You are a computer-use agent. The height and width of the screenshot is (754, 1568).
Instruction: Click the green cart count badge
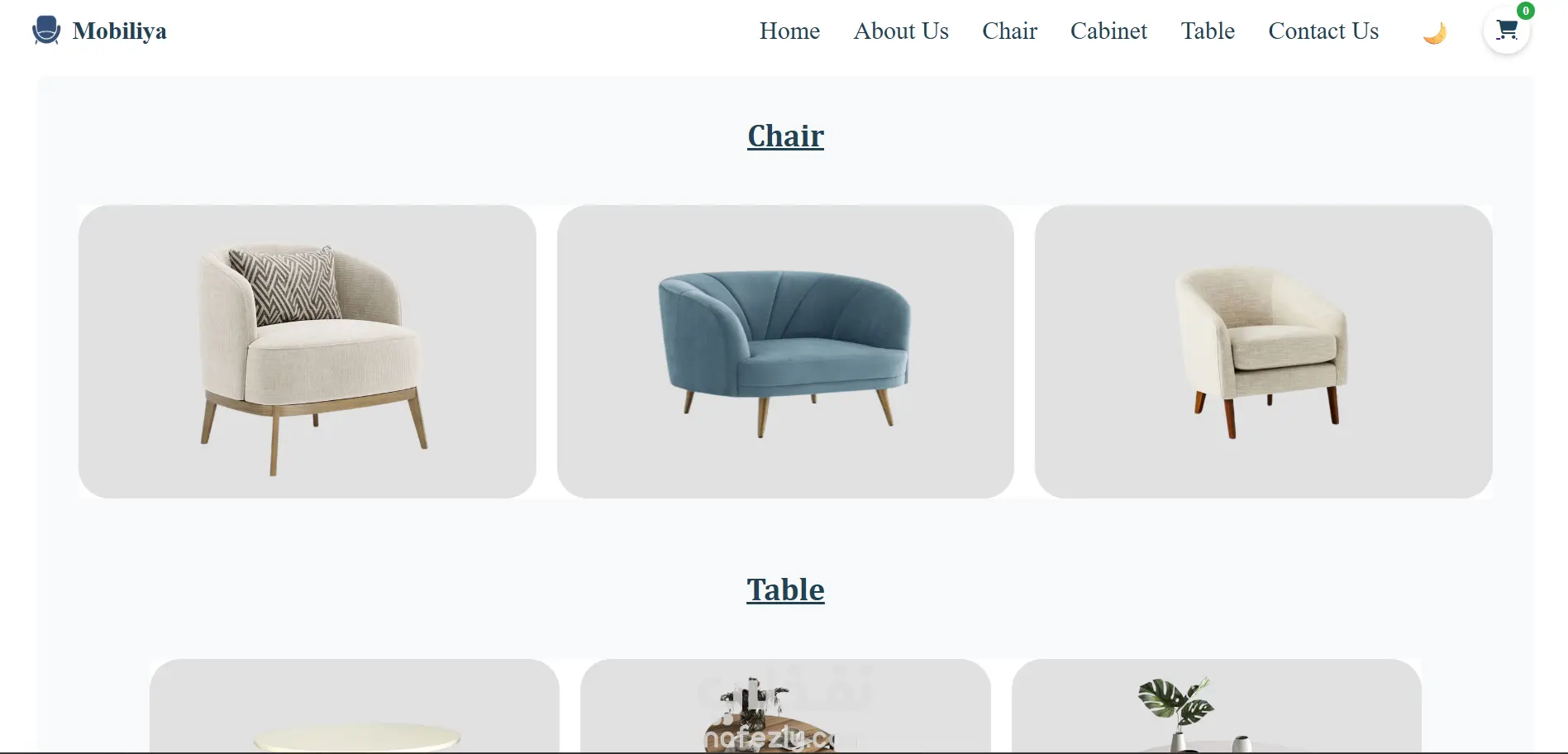click(x=1526, y=11)
